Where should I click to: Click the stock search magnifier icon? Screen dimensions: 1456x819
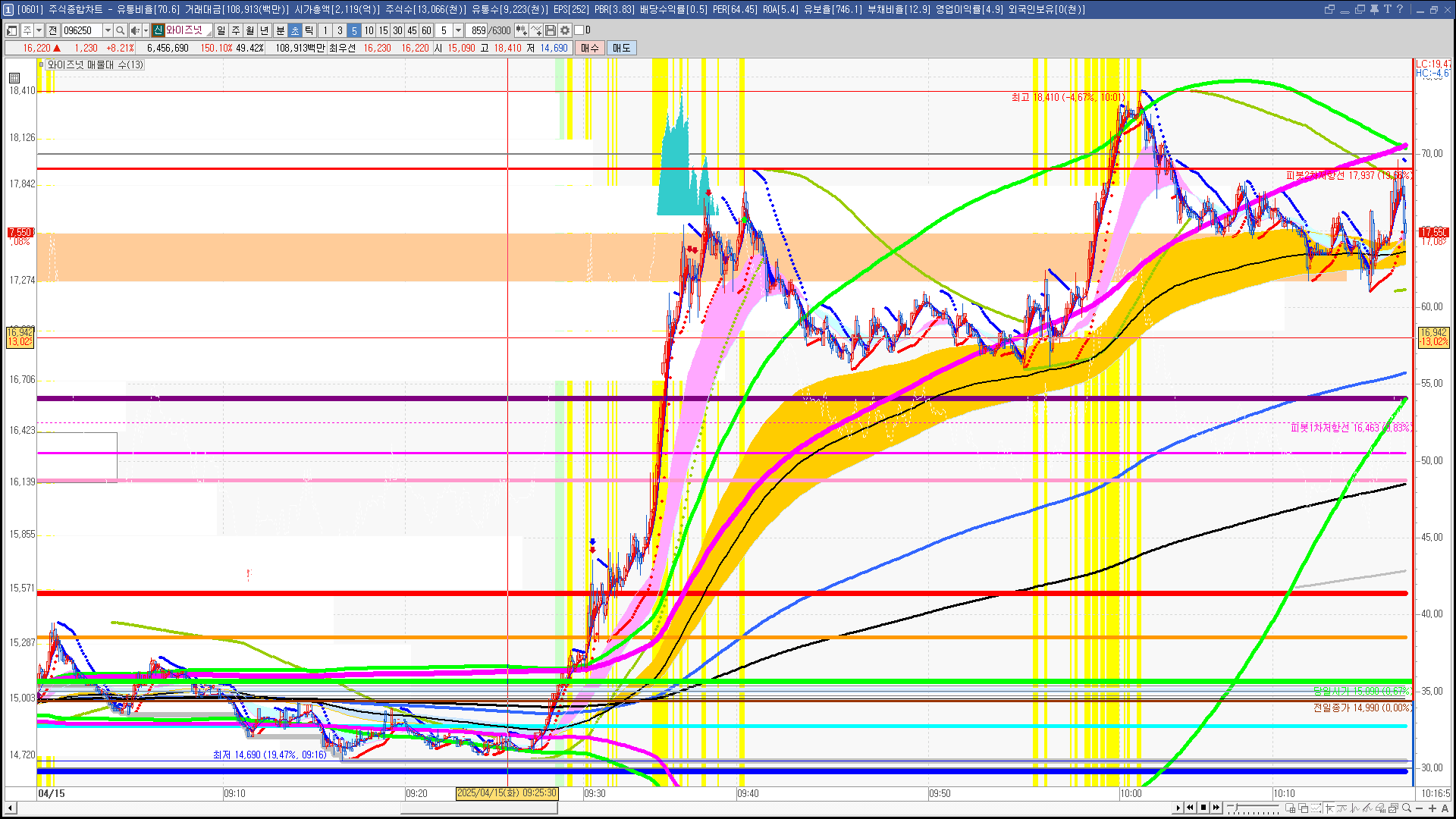coord(120,30)
